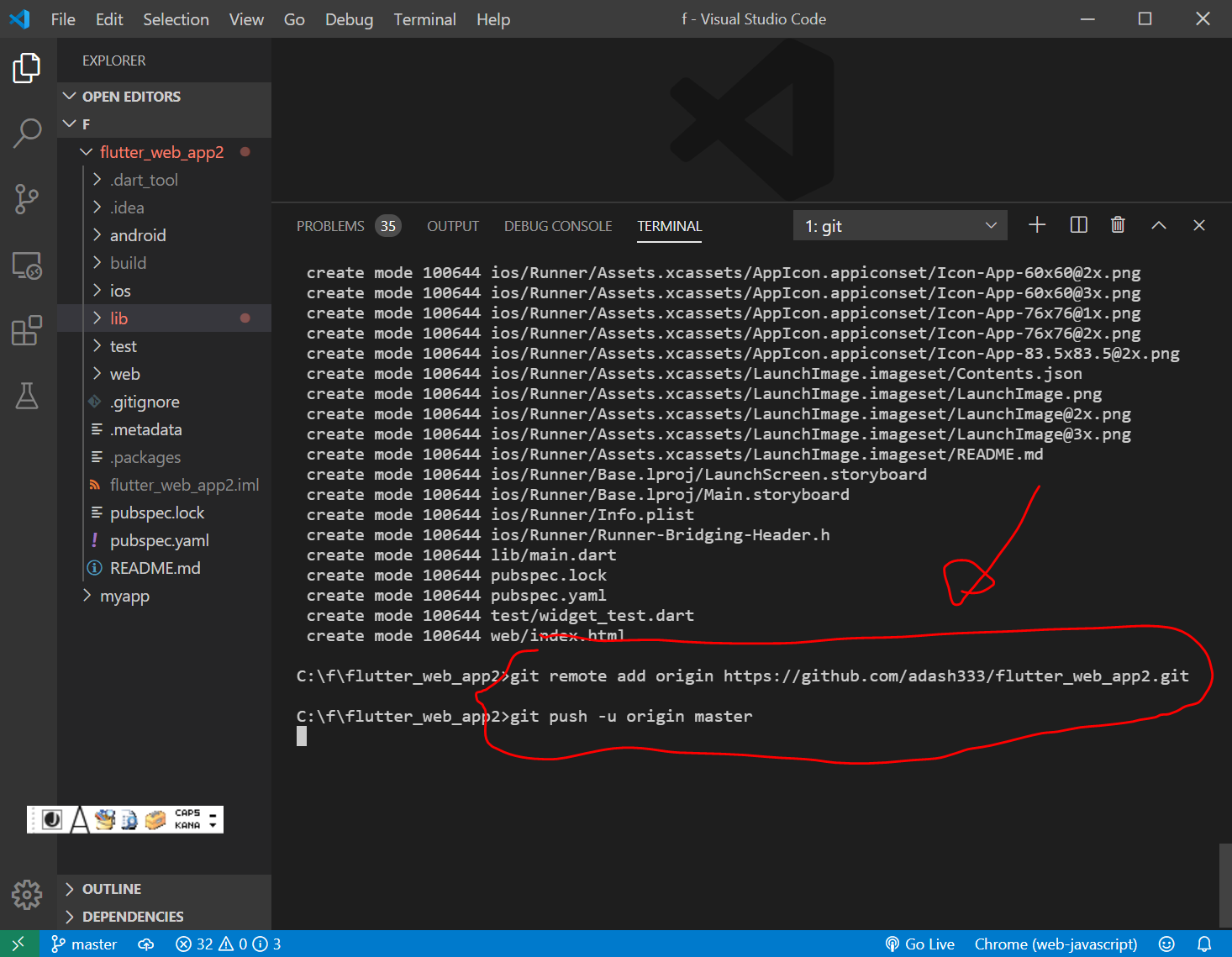
Task: Split the terminal pane
Action: 1078,224
